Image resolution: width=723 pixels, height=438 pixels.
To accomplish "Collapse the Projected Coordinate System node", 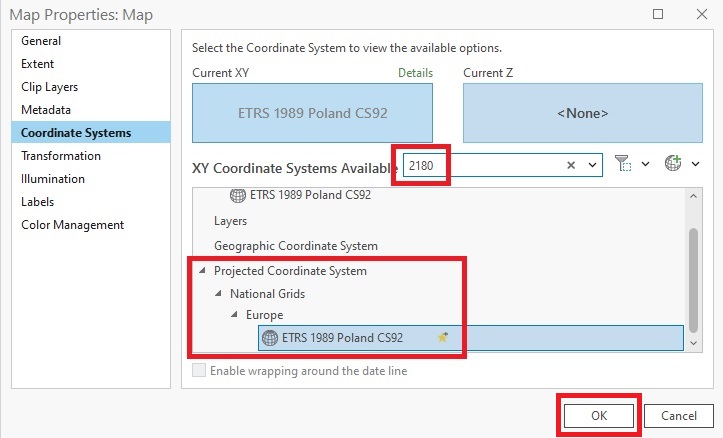I will [x=204, y=271].
